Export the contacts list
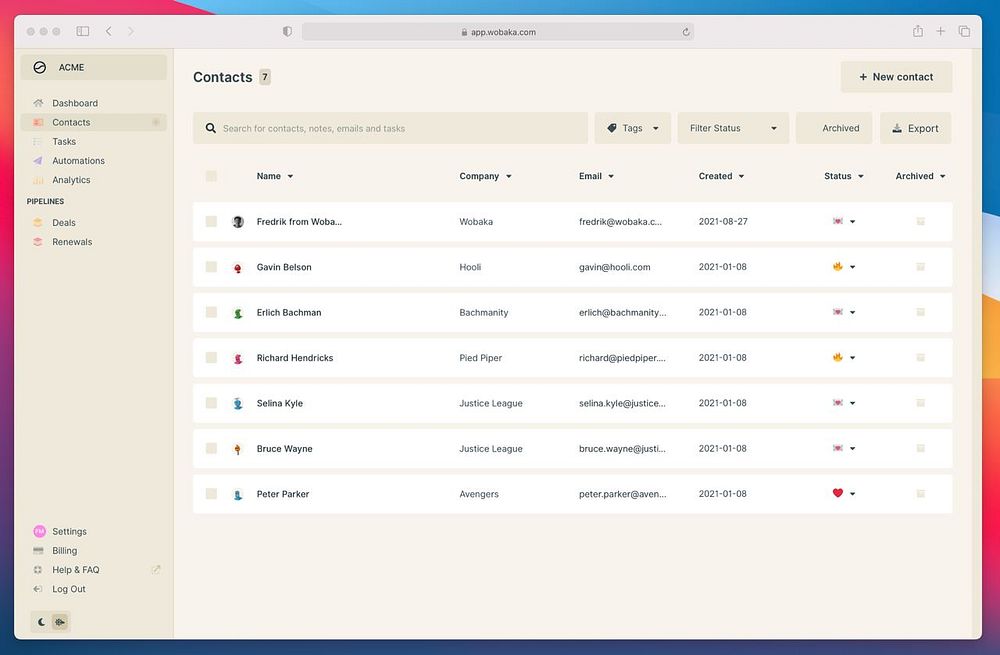This screenshot has width=1000, height=655. [915, 128]
